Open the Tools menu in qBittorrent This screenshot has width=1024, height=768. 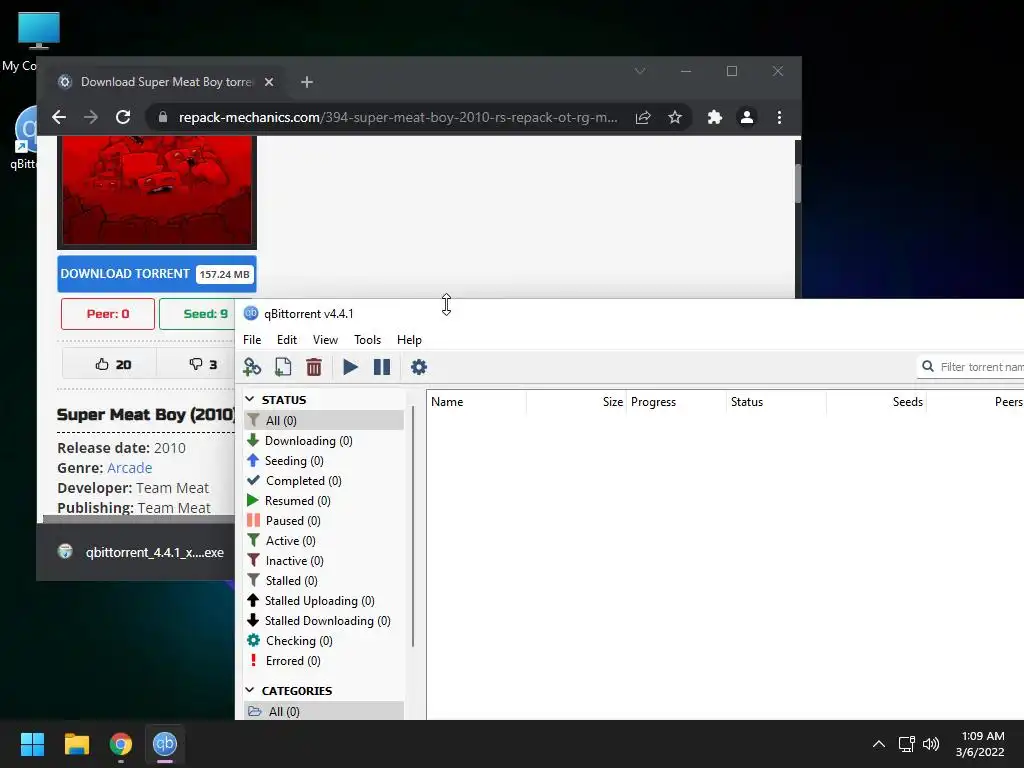(367, 340)
